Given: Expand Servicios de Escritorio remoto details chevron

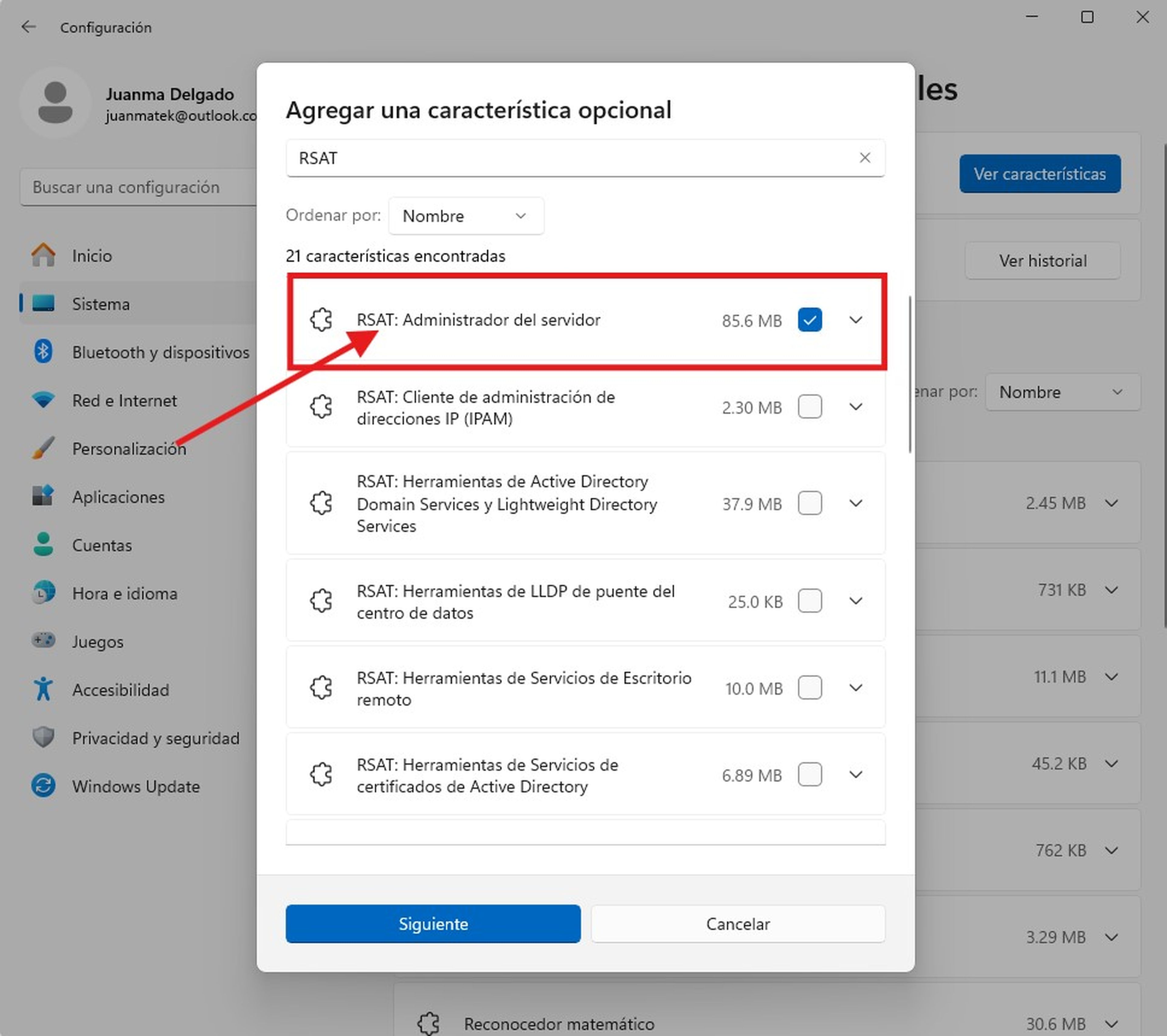Looking at the screenshot, I should pyautogui.click(x=855, y=688).
